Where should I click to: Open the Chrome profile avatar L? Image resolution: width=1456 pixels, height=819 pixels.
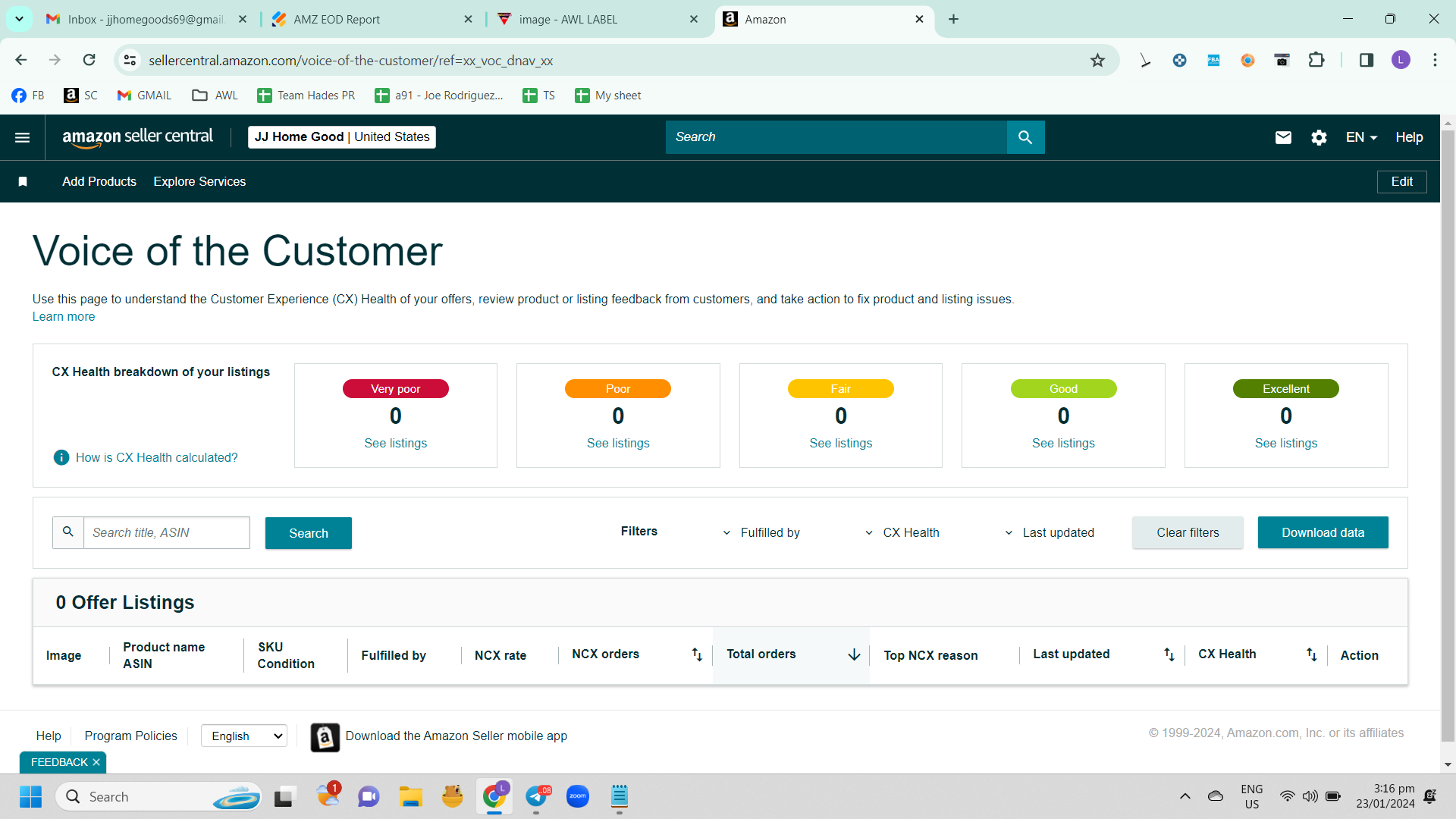pos(1401,60)
